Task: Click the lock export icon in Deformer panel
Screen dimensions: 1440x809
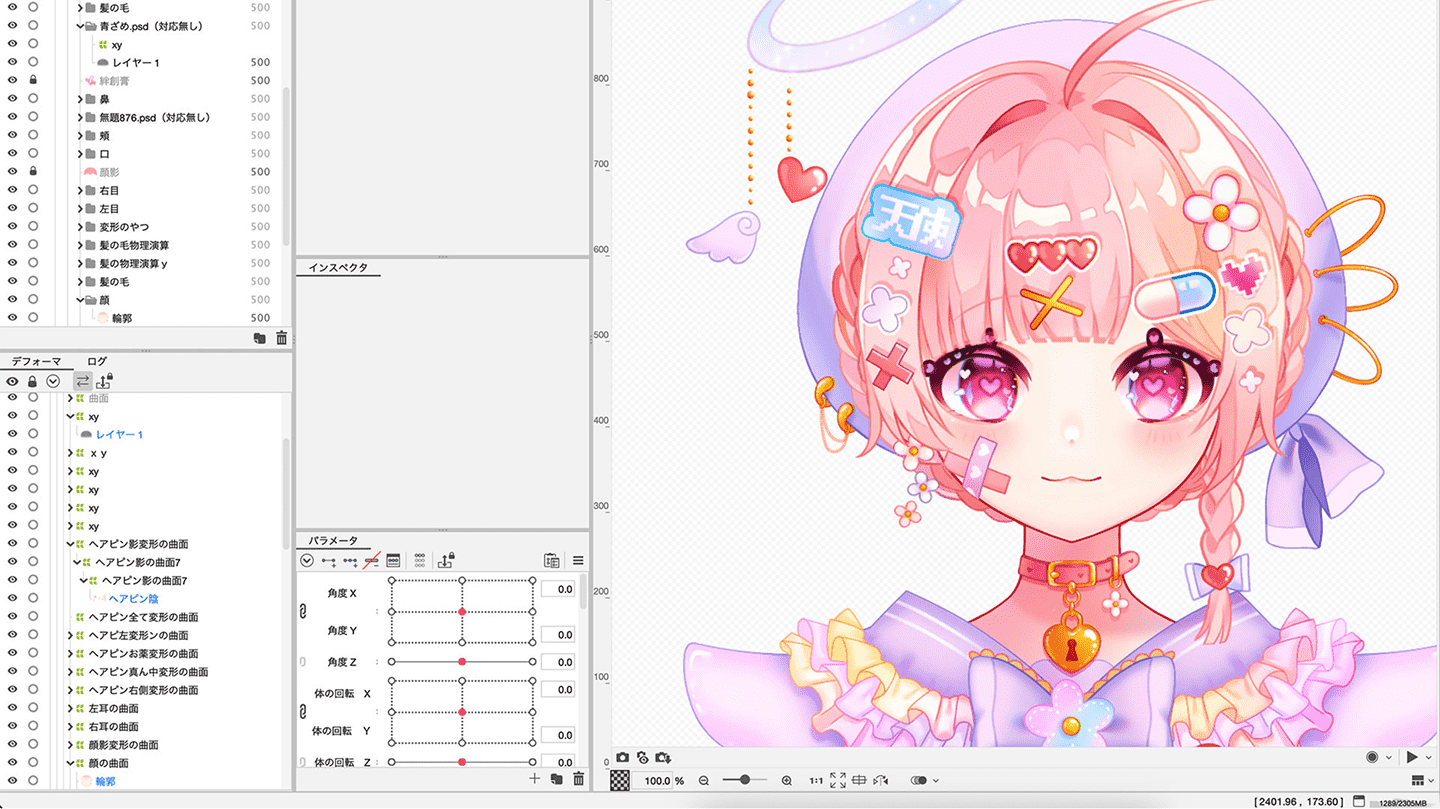Action: 105,381
